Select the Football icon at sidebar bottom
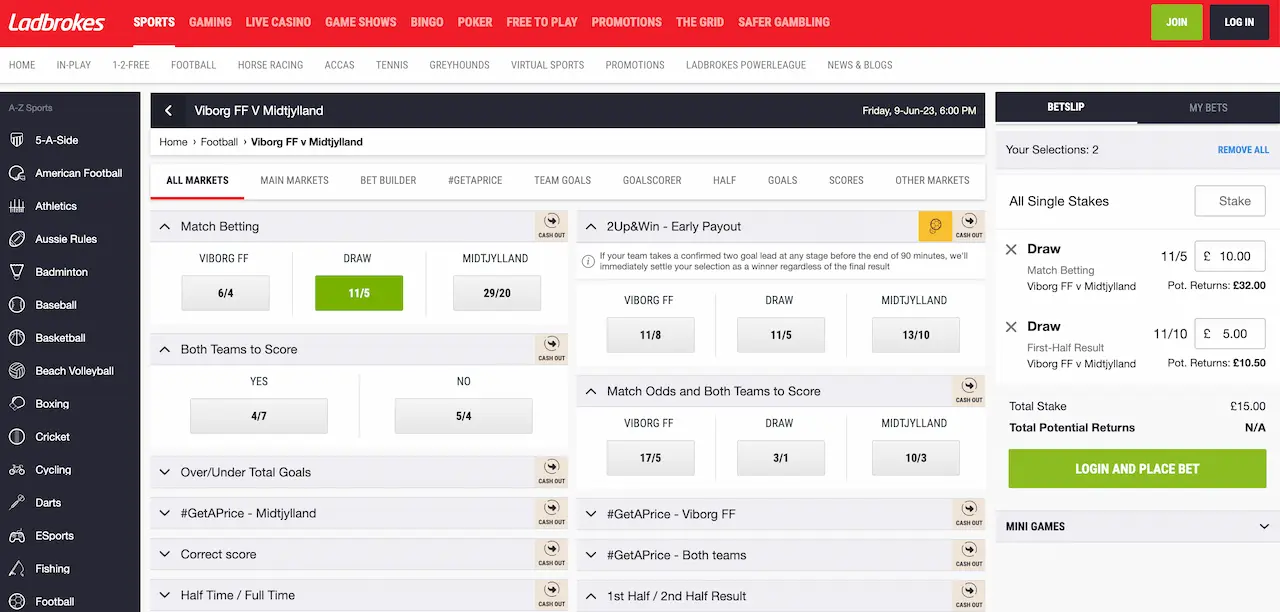This screenshot has width=1280, height=612. 17,602
